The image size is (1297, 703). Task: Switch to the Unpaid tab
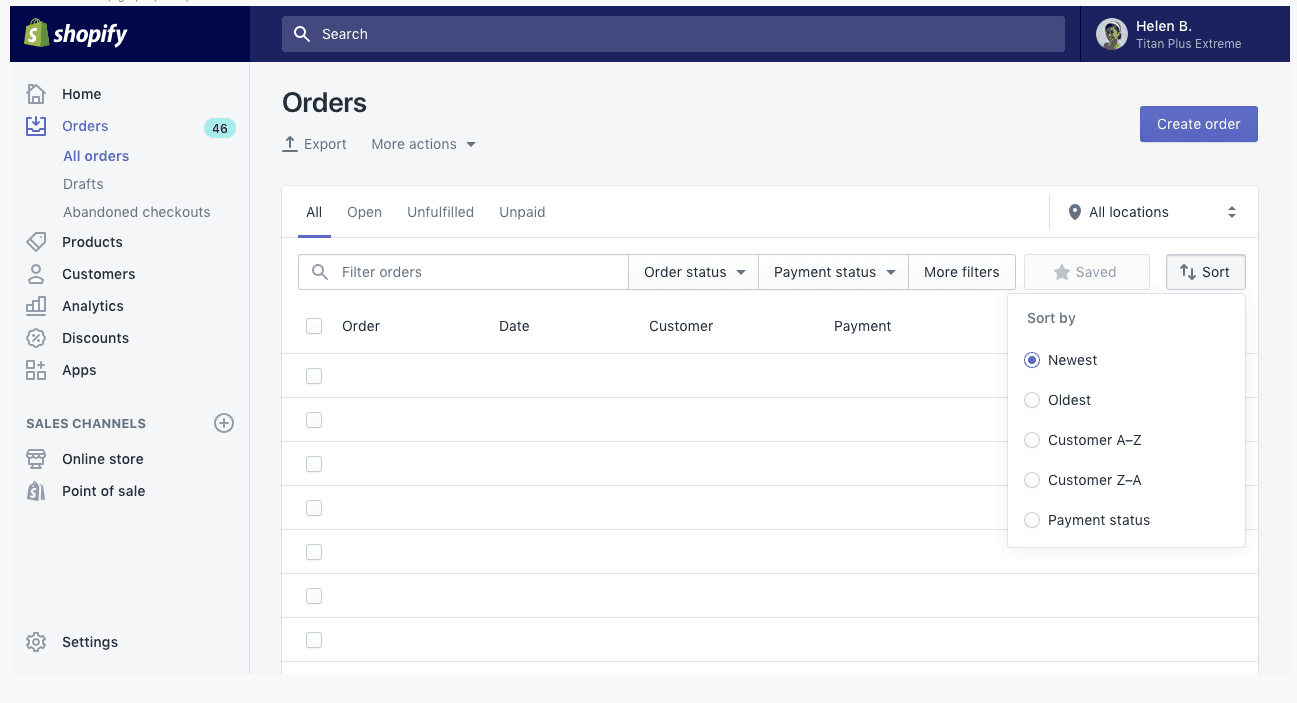click(522, 212)
